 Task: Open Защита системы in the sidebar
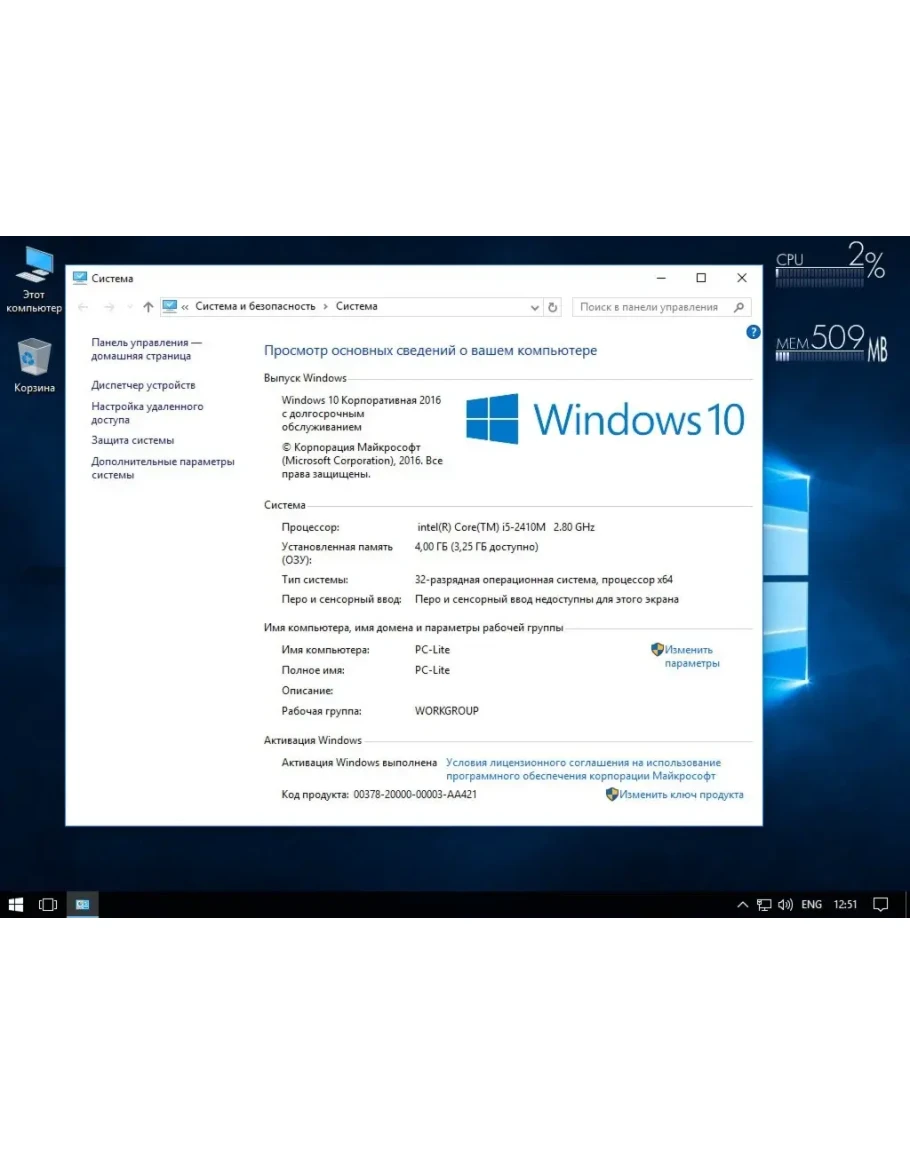[132, 440]
